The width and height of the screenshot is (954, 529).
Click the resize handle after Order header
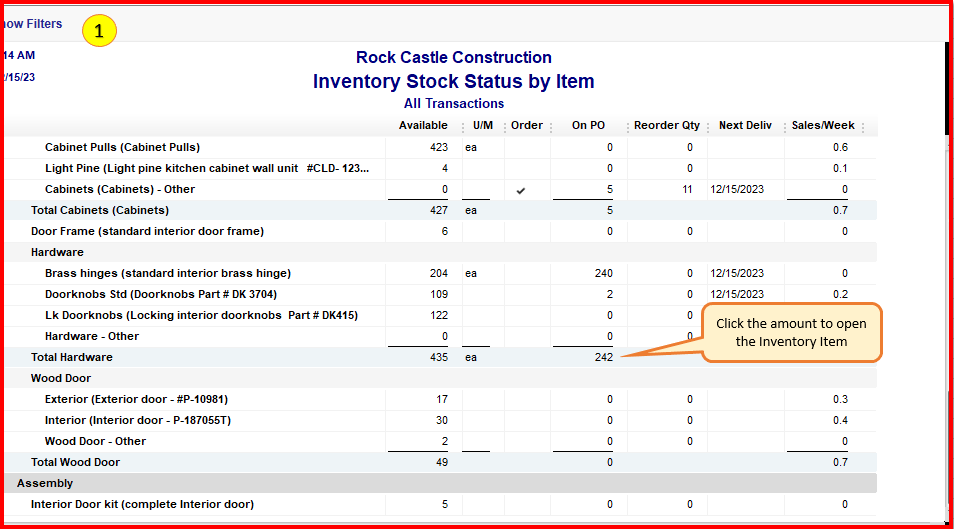click(x=551, y=127)
